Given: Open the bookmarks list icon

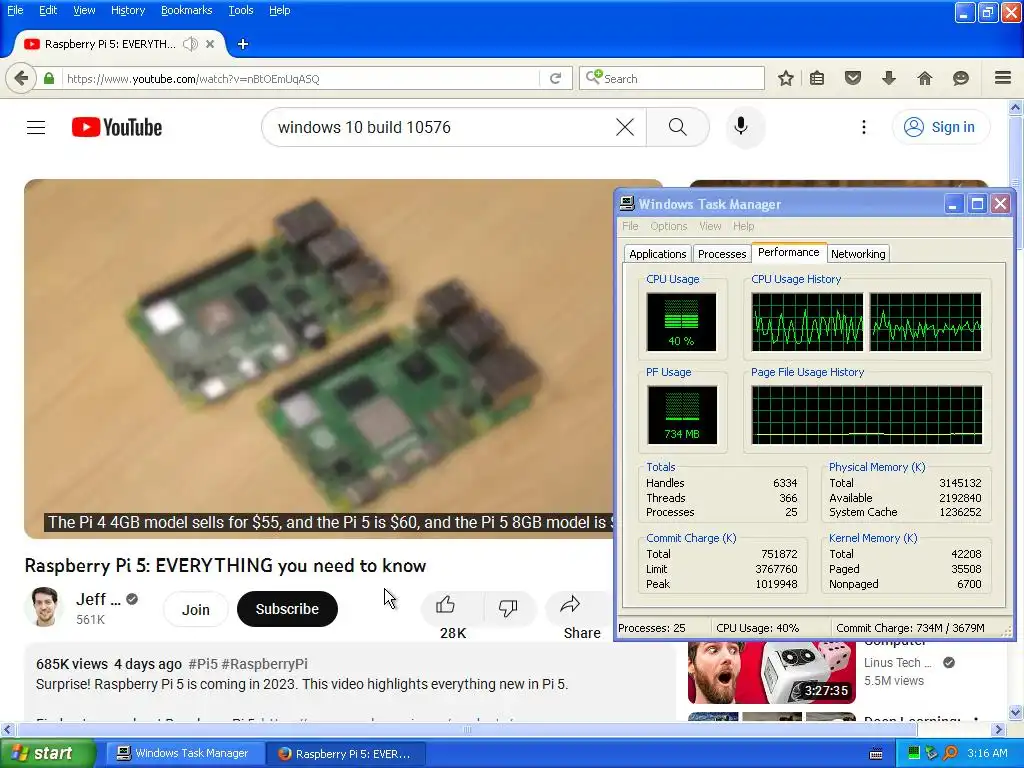Looking at the screenshot, I should coord(817,78).
